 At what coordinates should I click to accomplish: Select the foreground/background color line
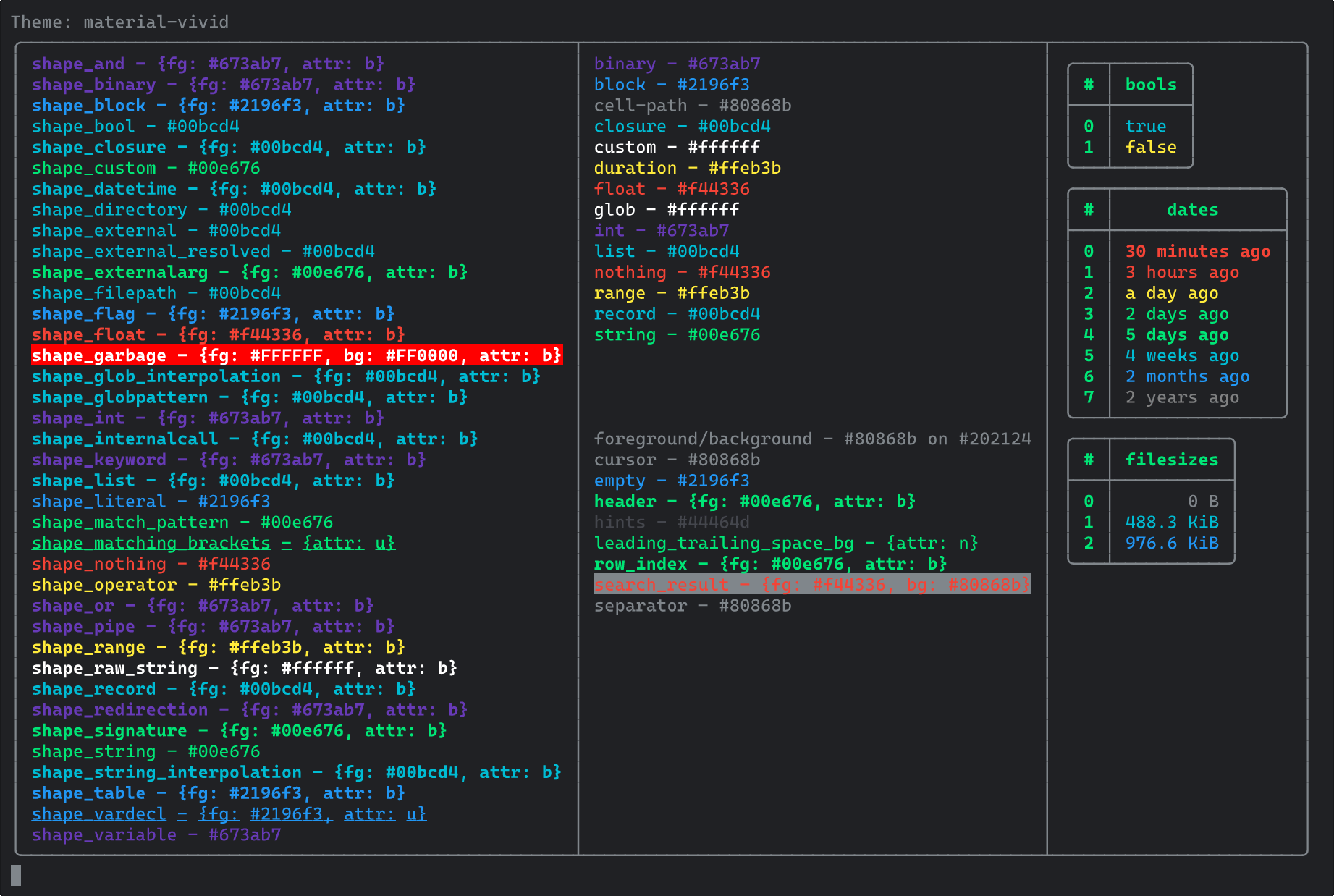(x=813, y=439)
